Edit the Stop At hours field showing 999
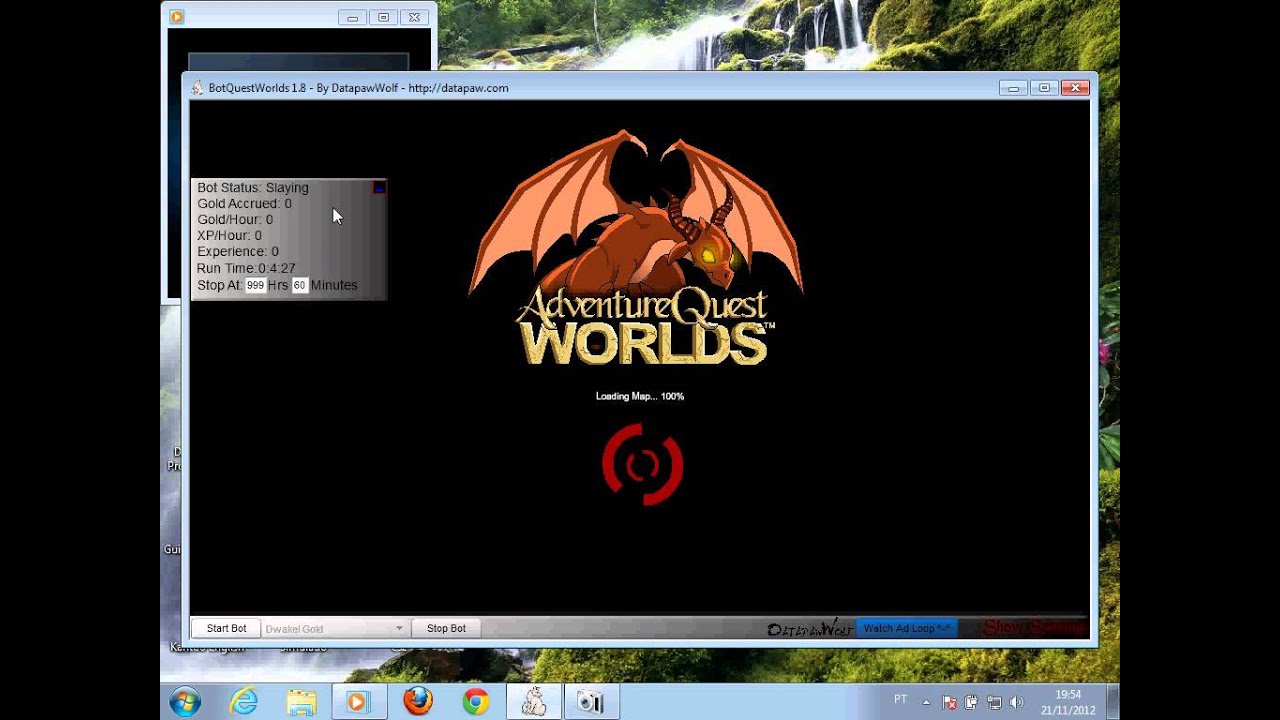The image size is (1280, 720). 255,285
